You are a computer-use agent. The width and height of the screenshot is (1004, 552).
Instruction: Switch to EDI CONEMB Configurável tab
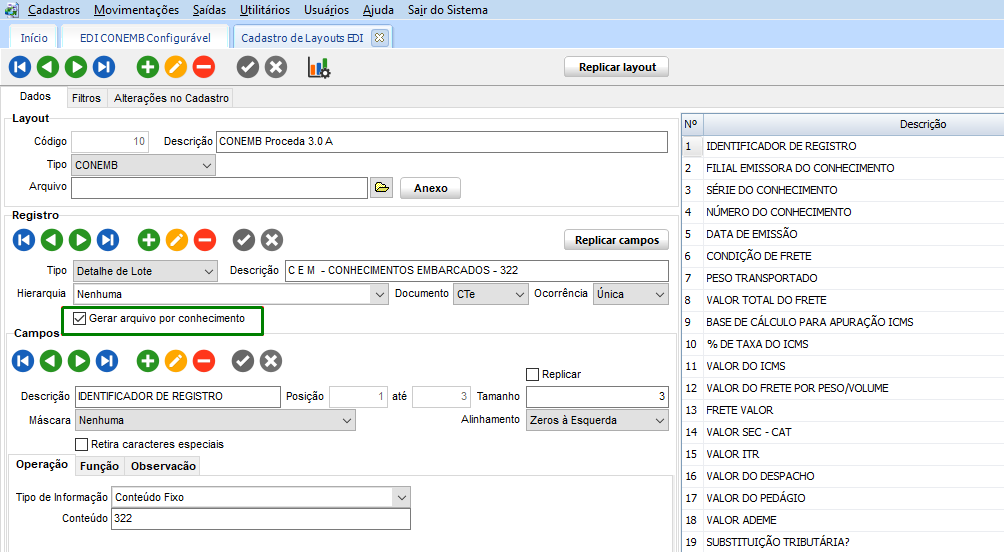[x=145, y=38]
